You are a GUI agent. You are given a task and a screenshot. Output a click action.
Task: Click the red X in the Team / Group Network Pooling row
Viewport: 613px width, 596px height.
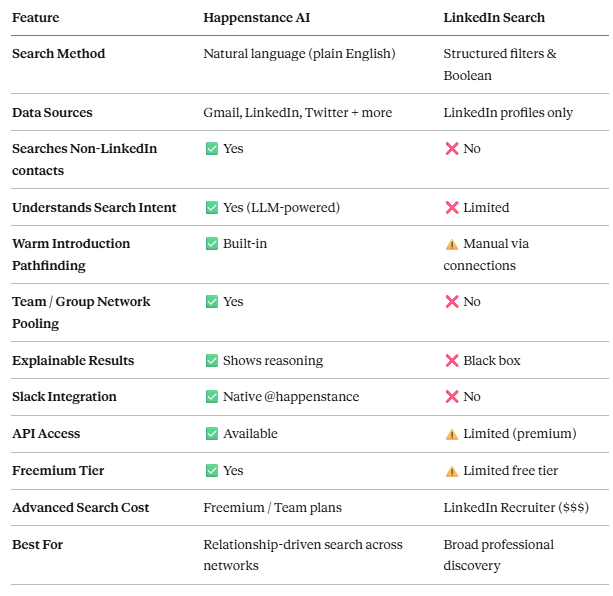click(x=451, y=302)
